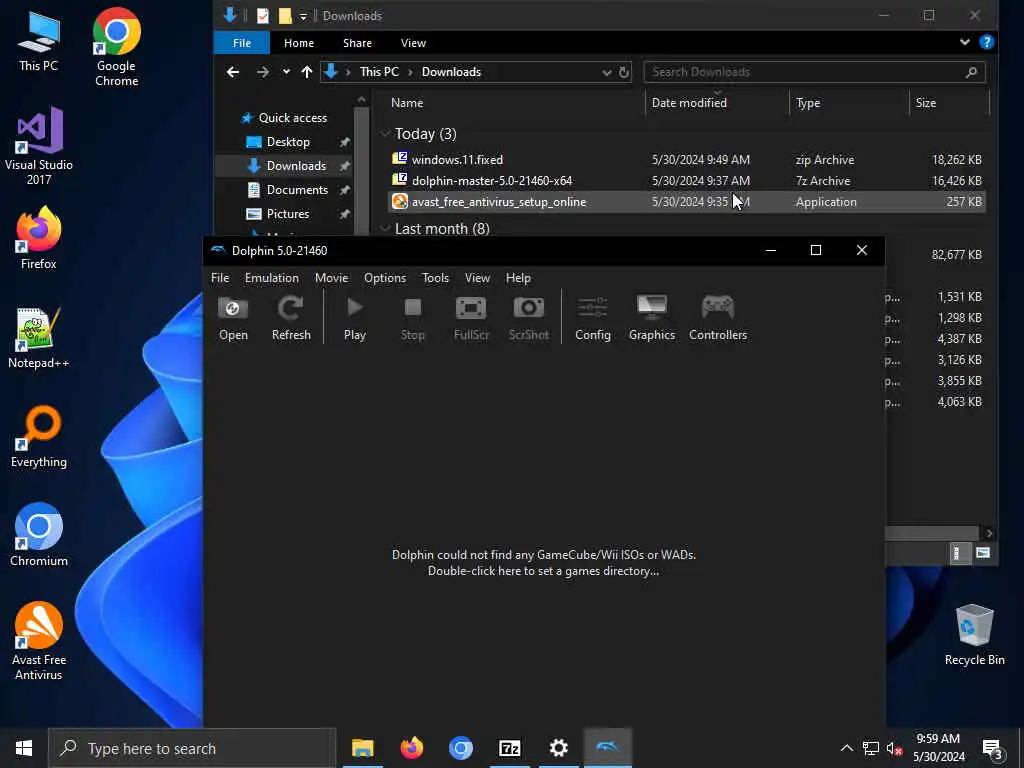Take a screenshot with ScrShot icon
This screenshot has width=1024, height=768.
(528, 318)
